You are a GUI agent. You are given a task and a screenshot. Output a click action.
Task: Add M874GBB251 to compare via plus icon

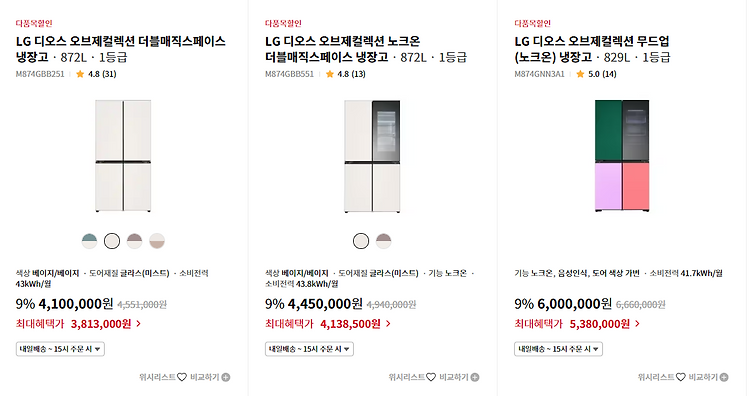[226, 377]
